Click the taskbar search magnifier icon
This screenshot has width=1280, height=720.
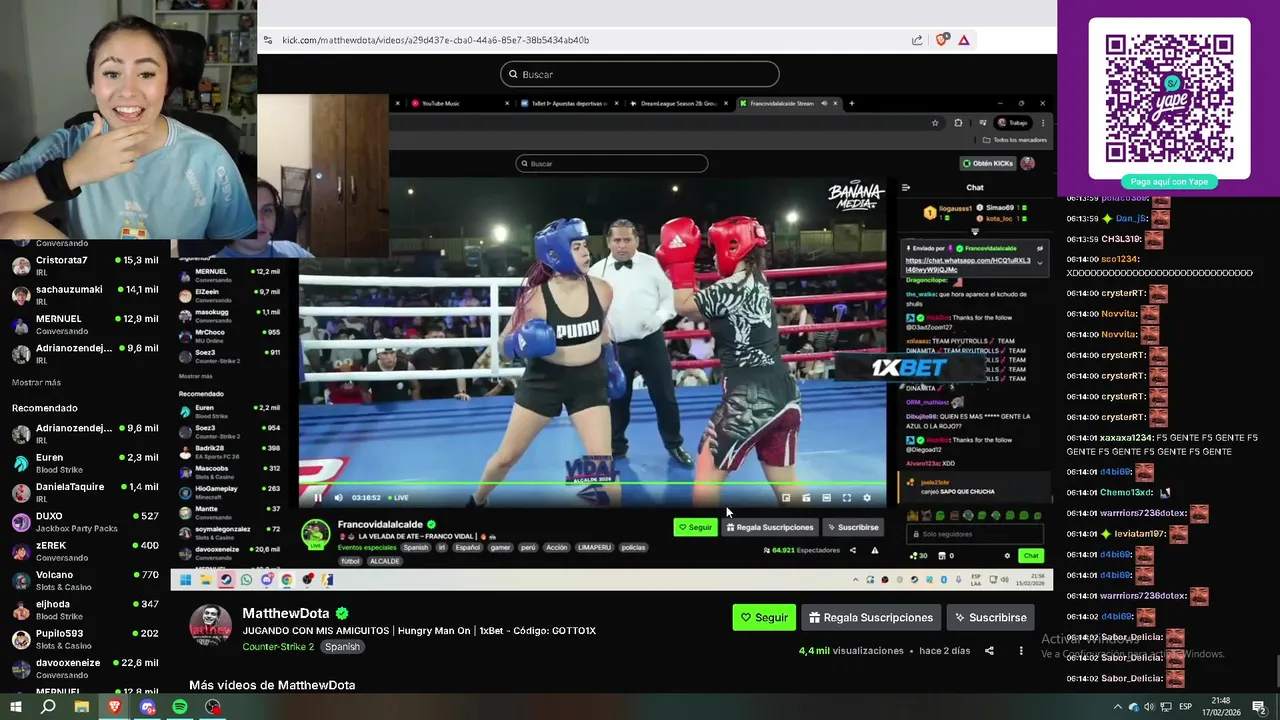pos(48,707)
